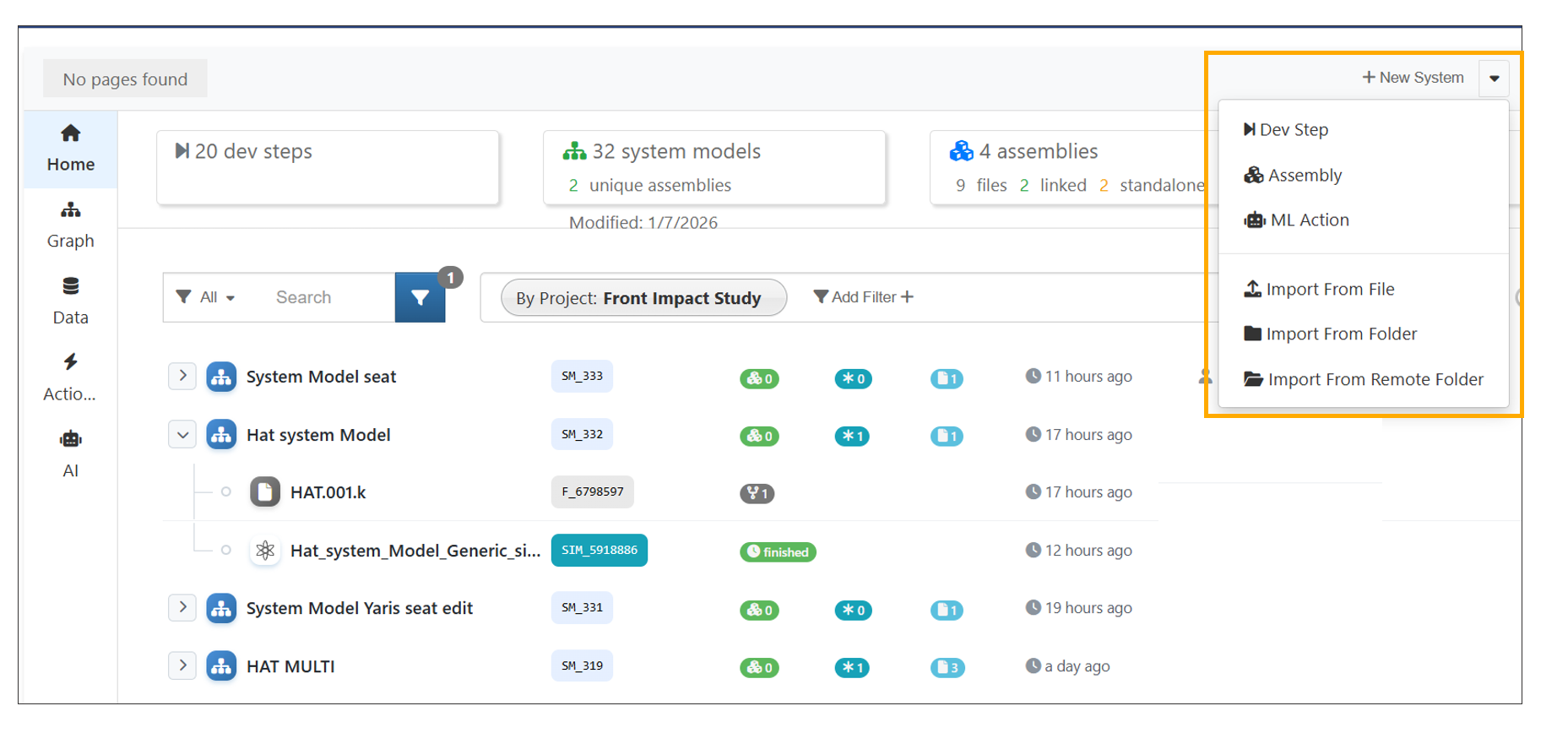This screenshot has width=1568, height=733.
Task: Open the Actions sidebar item
Action: click(70, 377)
